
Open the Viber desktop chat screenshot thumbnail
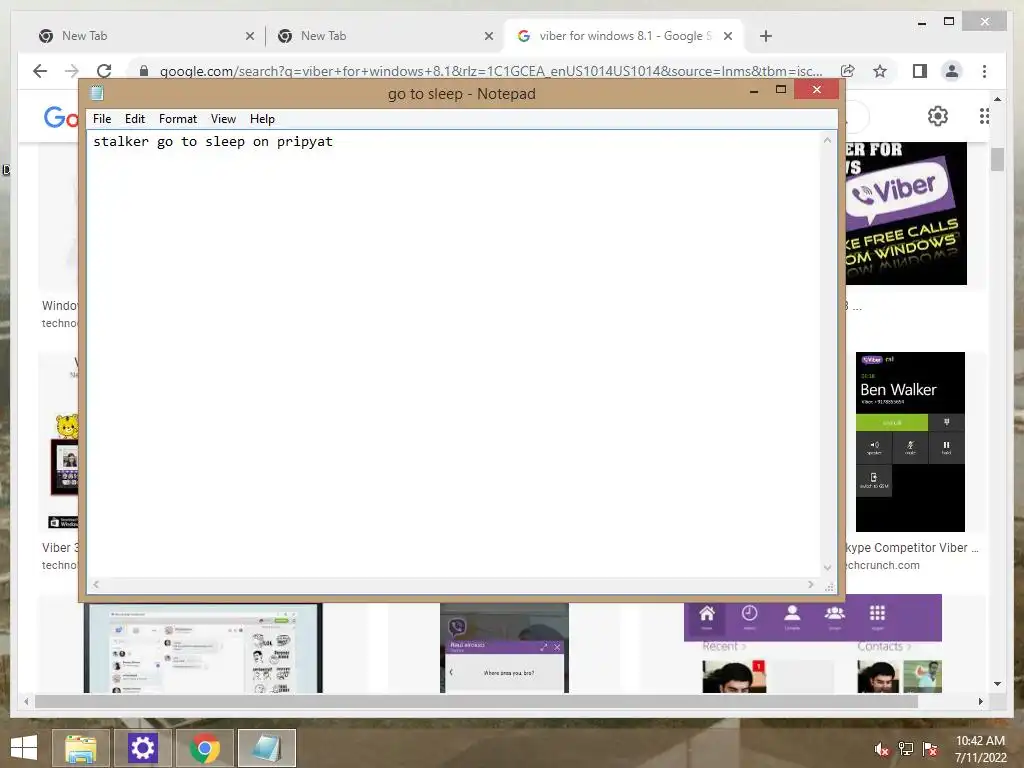tap(203, 648)
